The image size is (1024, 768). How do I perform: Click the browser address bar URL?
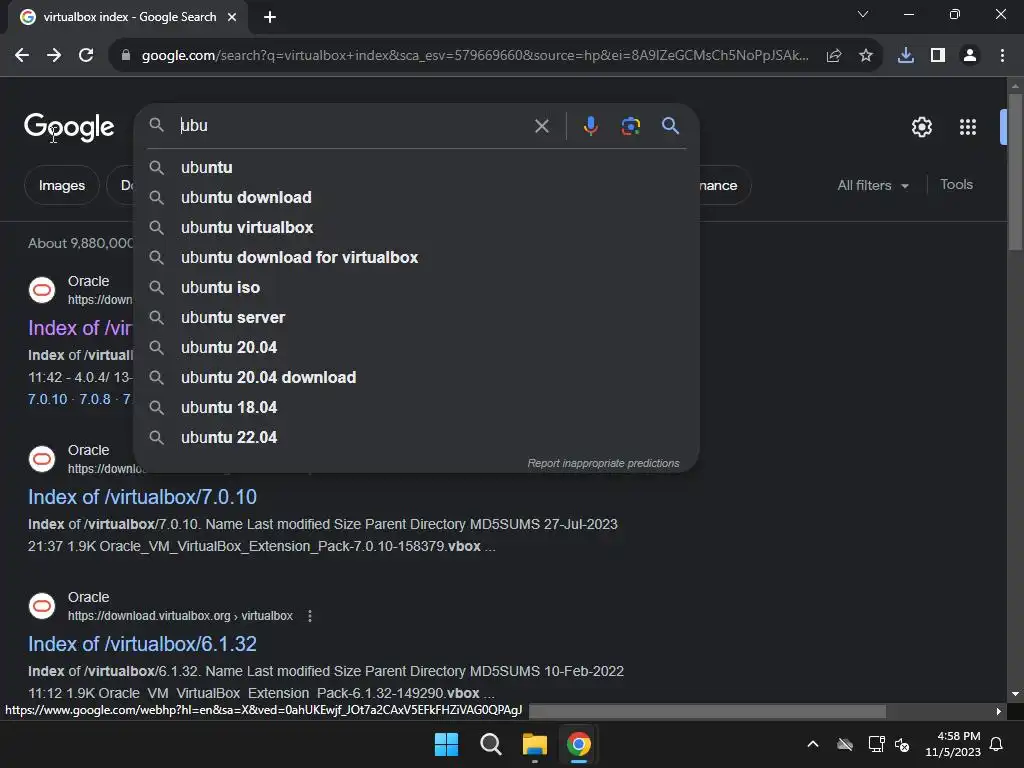click(475, 56)
